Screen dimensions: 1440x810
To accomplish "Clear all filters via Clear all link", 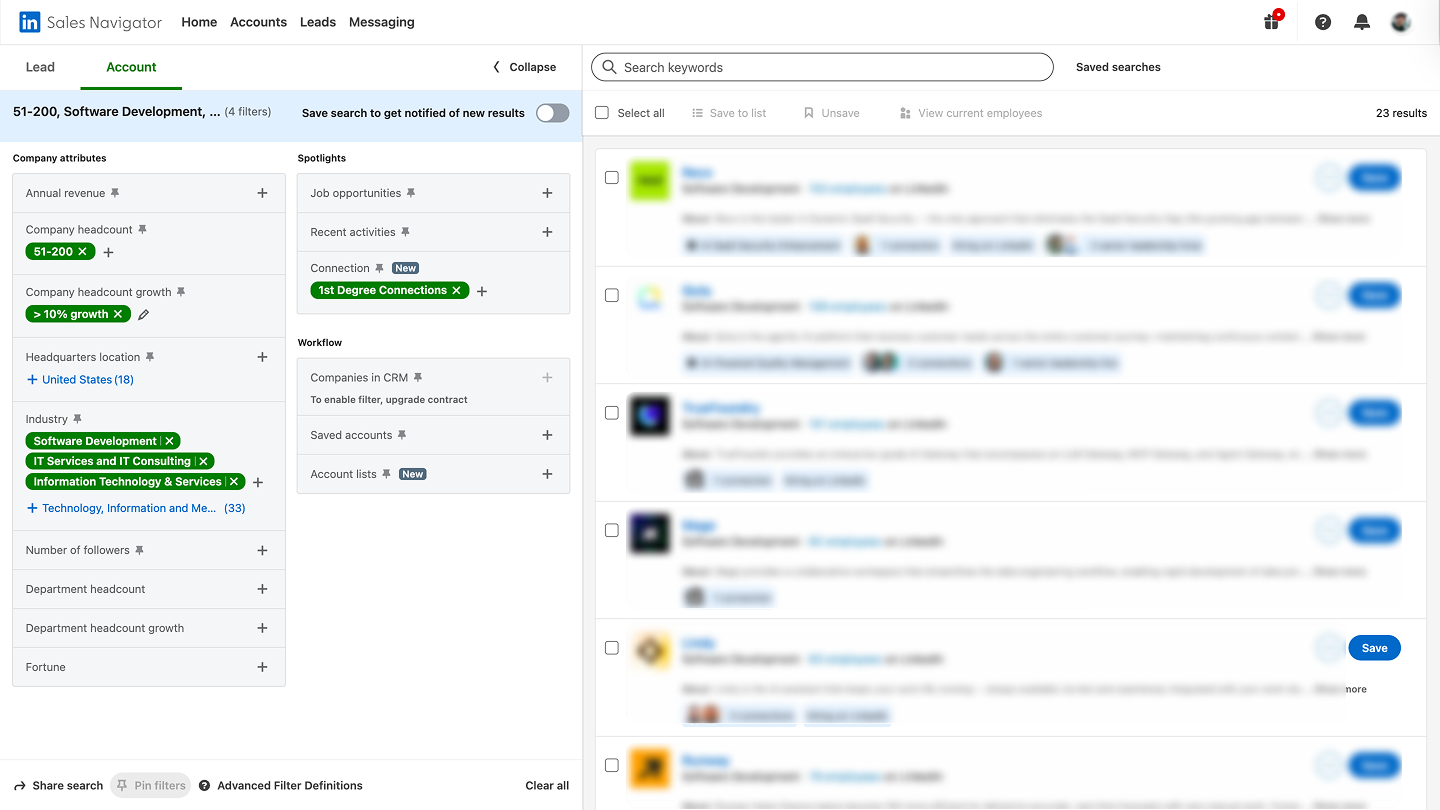I will 546,785.
